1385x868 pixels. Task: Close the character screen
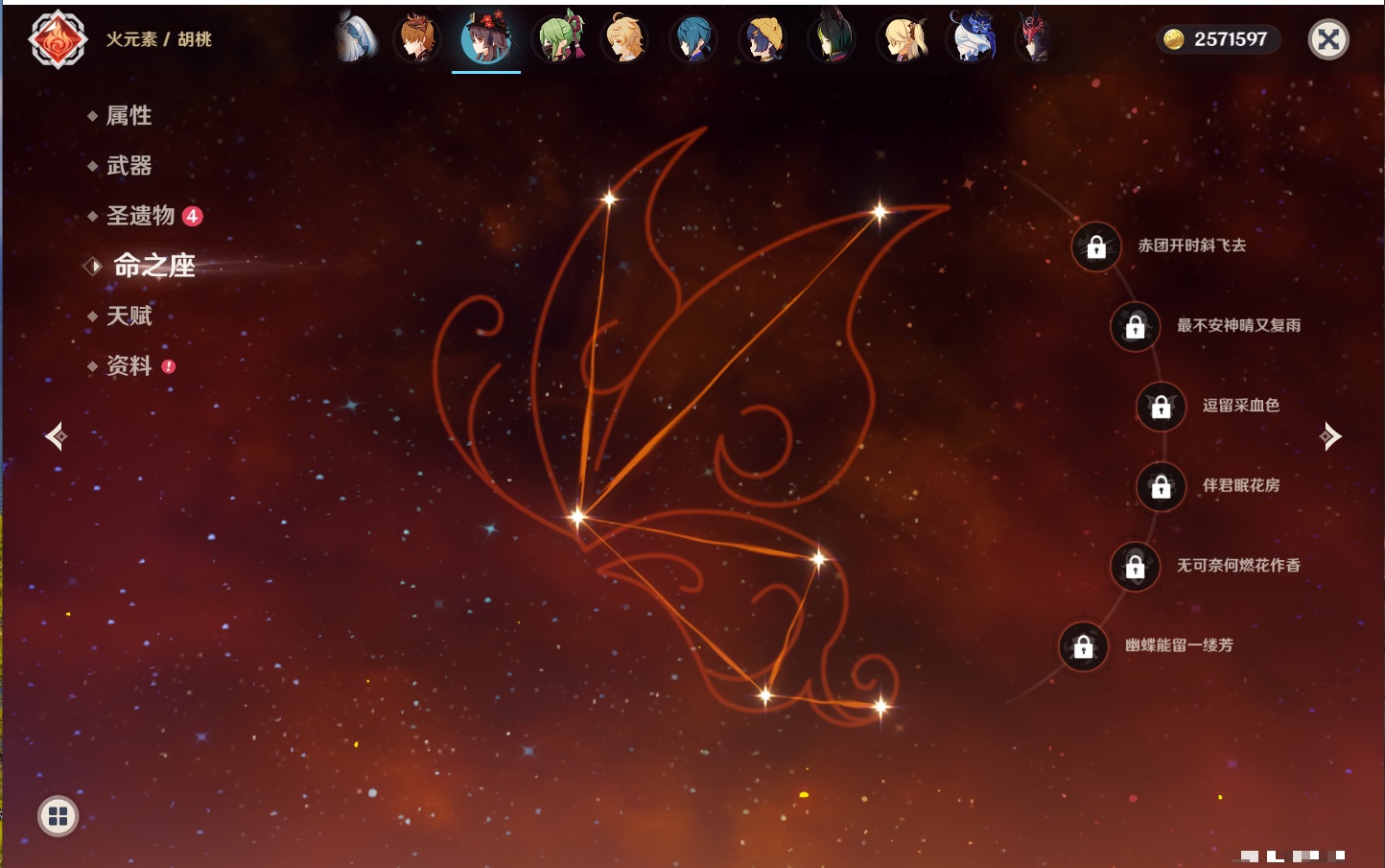coord(1328,39)
